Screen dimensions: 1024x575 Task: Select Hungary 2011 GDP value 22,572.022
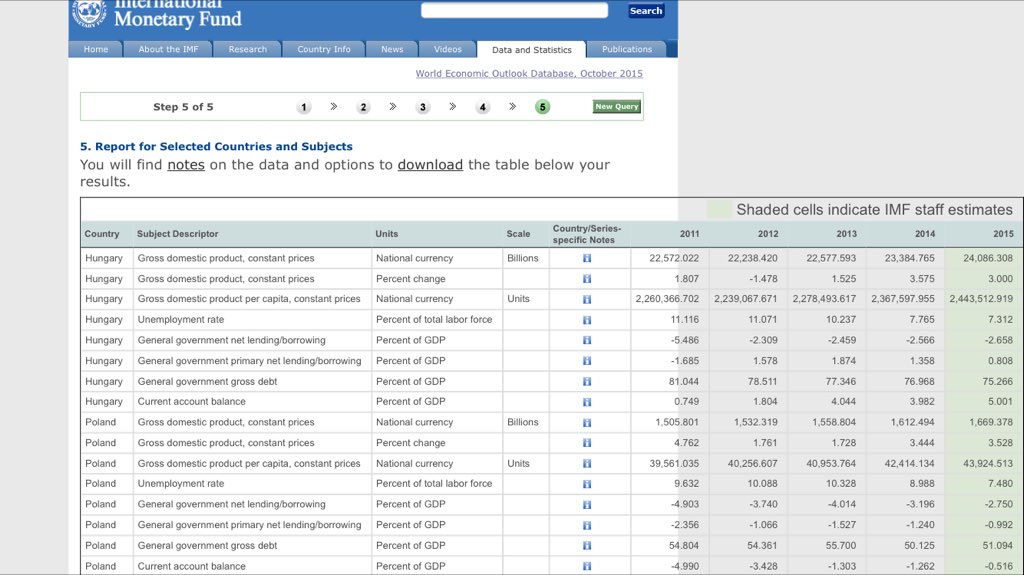[674, 258]
